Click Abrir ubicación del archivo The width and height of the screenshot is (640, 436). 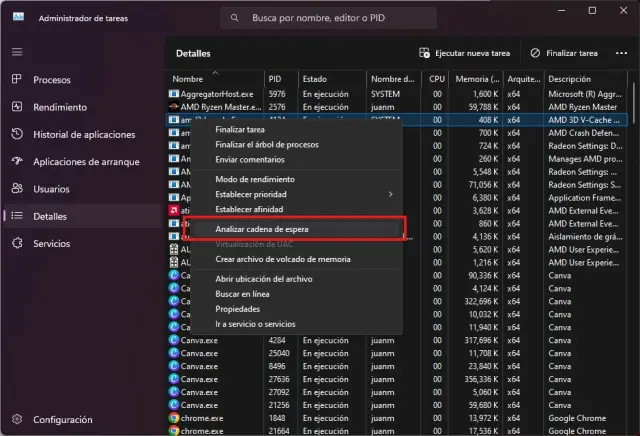[x=269, y=279]
